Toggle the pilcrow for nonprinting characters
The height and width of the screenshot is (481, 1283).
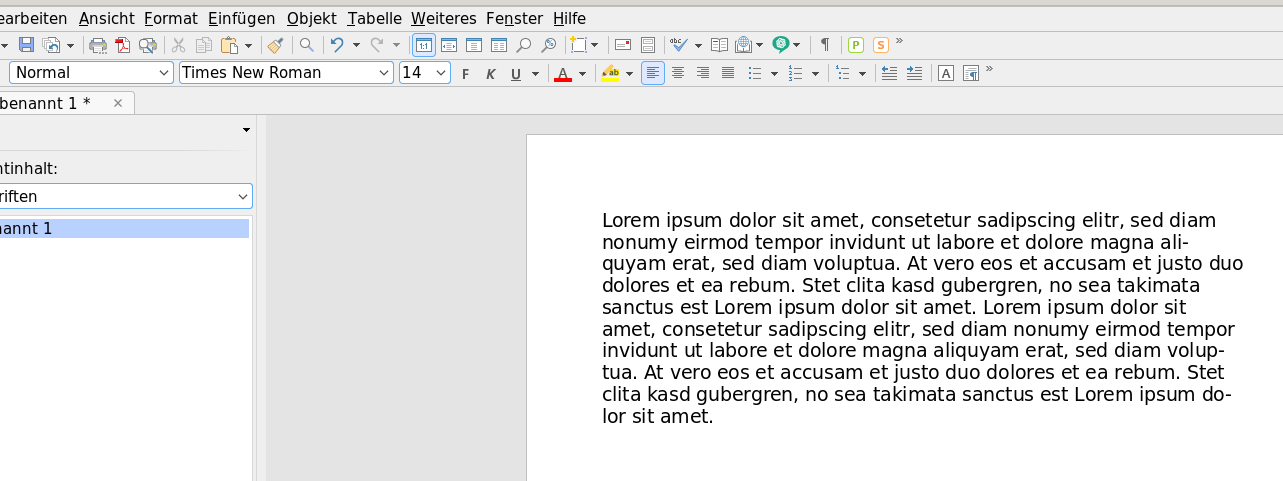click(x=825, y=45)
